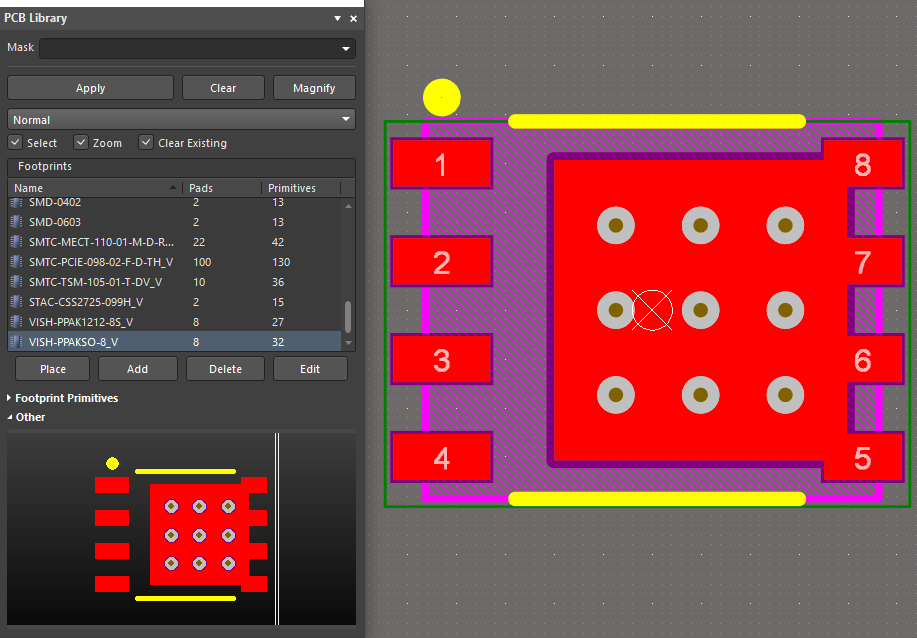Click the footprint icon beside SMD-0603
917x638 pixels.
16,222
